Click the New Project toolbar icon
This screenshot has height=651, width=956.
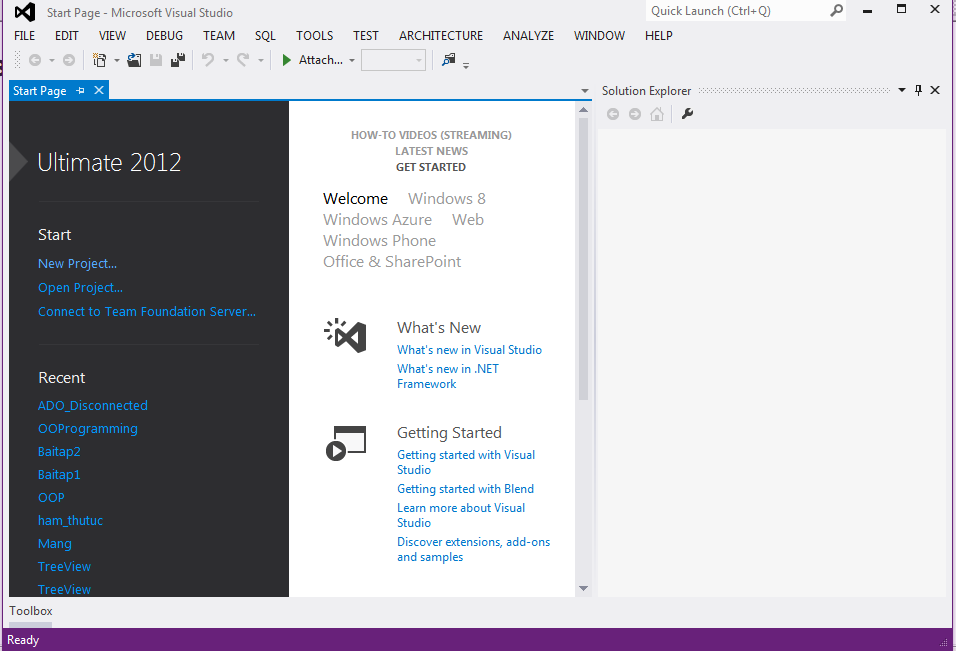99,60
